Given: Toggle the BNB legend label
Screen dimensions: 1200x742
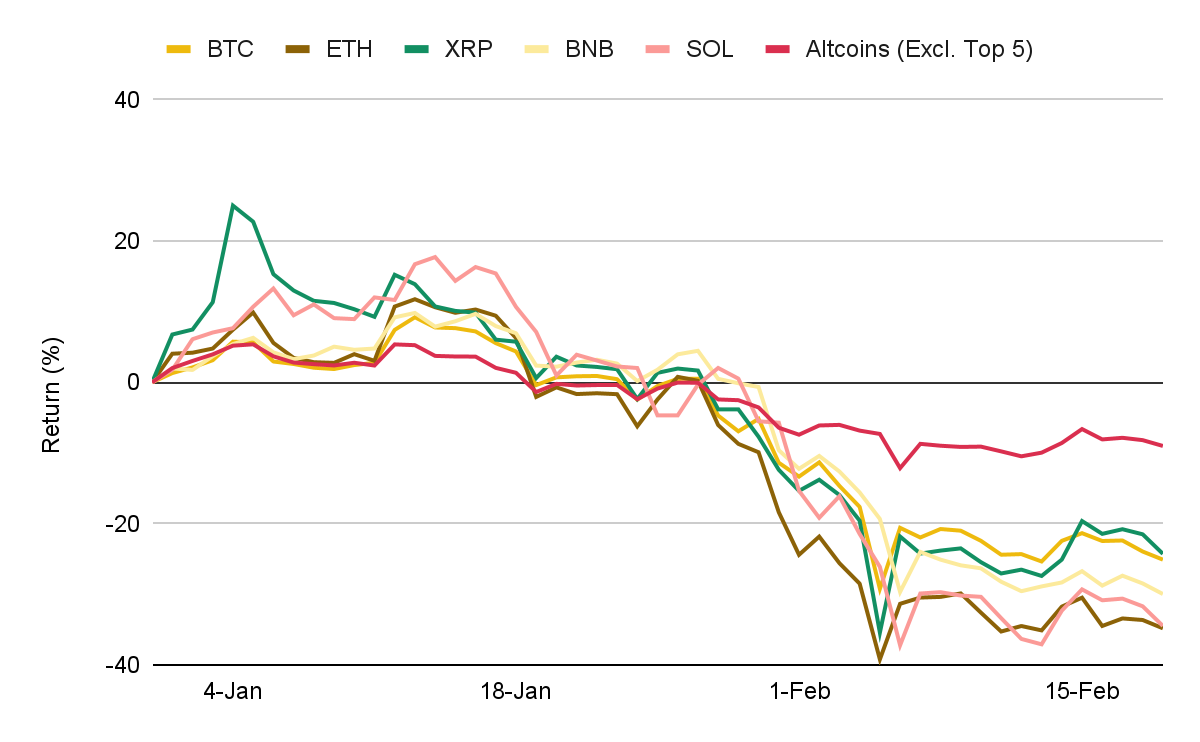Looking at the screenshot, I should [589, 49].
